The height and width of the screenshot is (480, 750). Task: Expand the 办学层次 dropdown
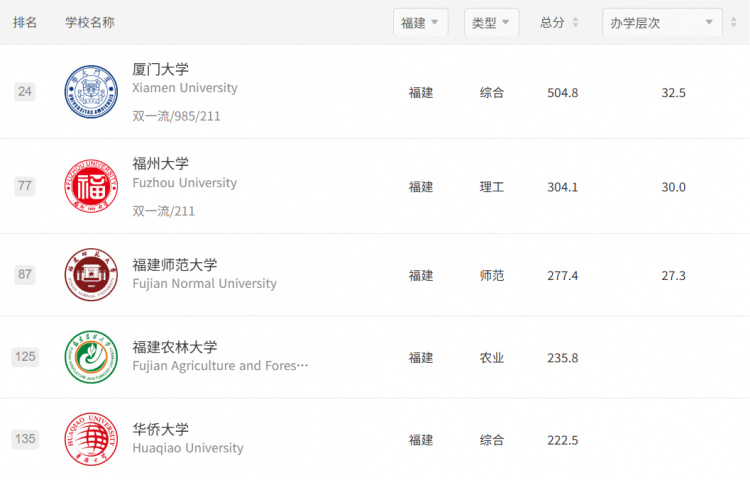pyautogui.click(x=662, y=22)
